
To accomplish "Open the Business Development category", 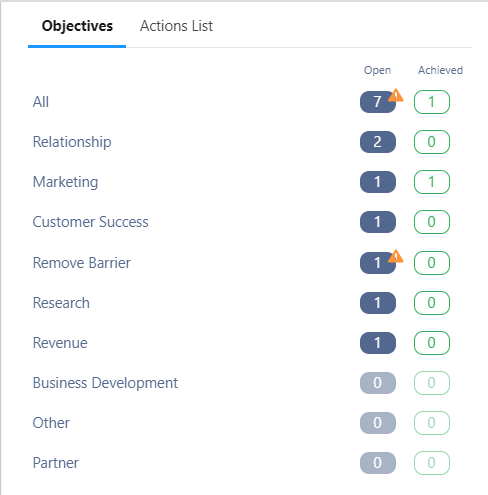I will click(x=105, y=383).
